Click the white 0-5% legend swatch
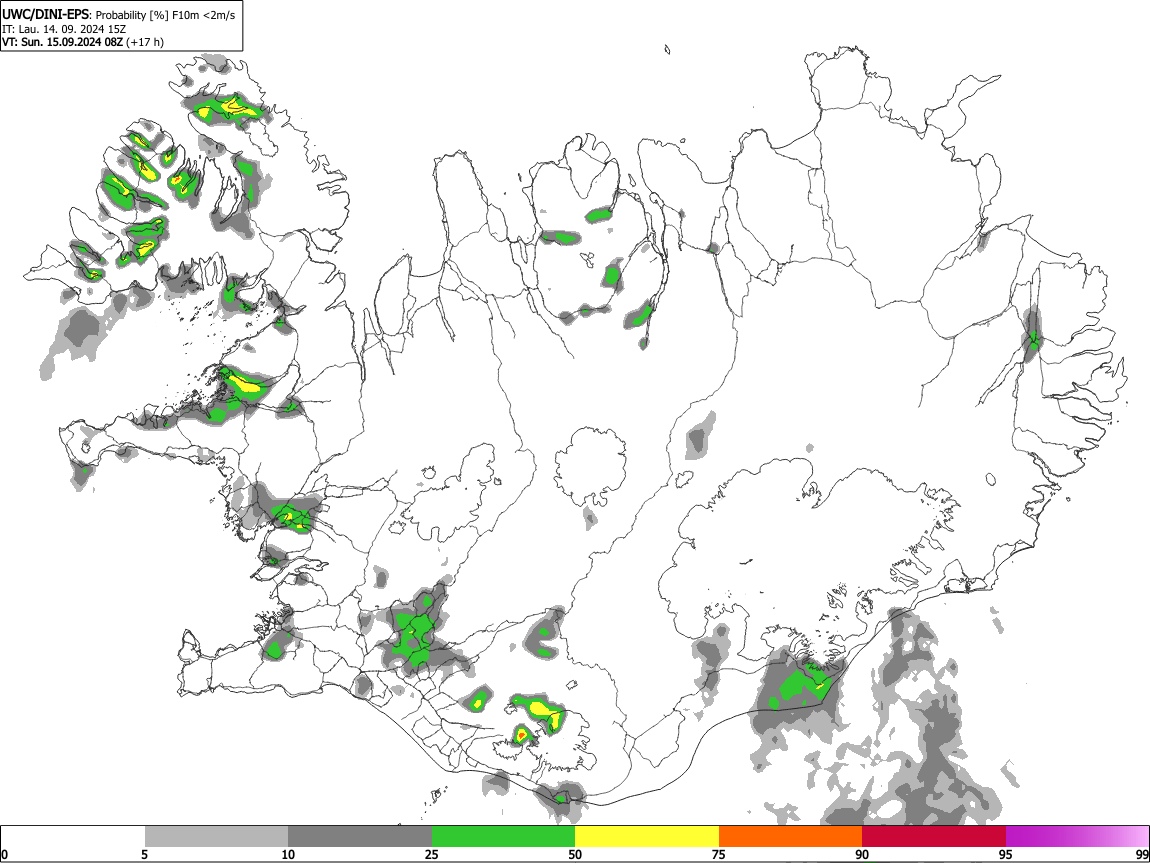The height and width of the screenshot is (863, 1150). (x=73, y=837)
